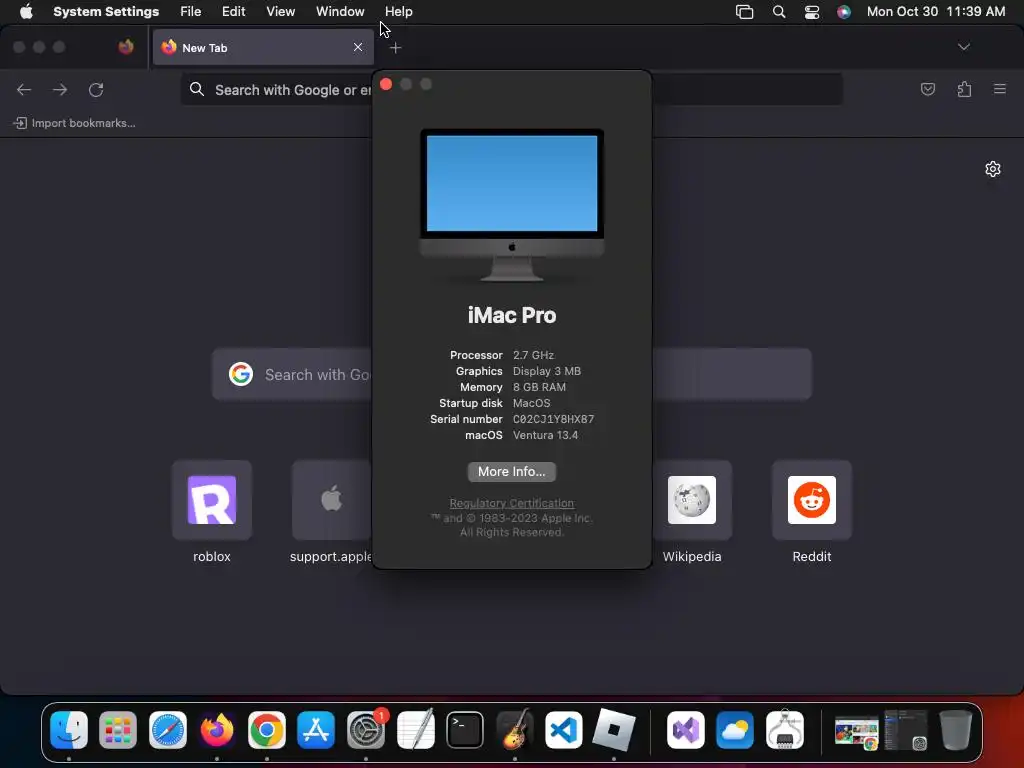Click Import bookmarks in Firefox toolbar
This screenshot has width=1024, height=768.
click(x=74, y=123)
